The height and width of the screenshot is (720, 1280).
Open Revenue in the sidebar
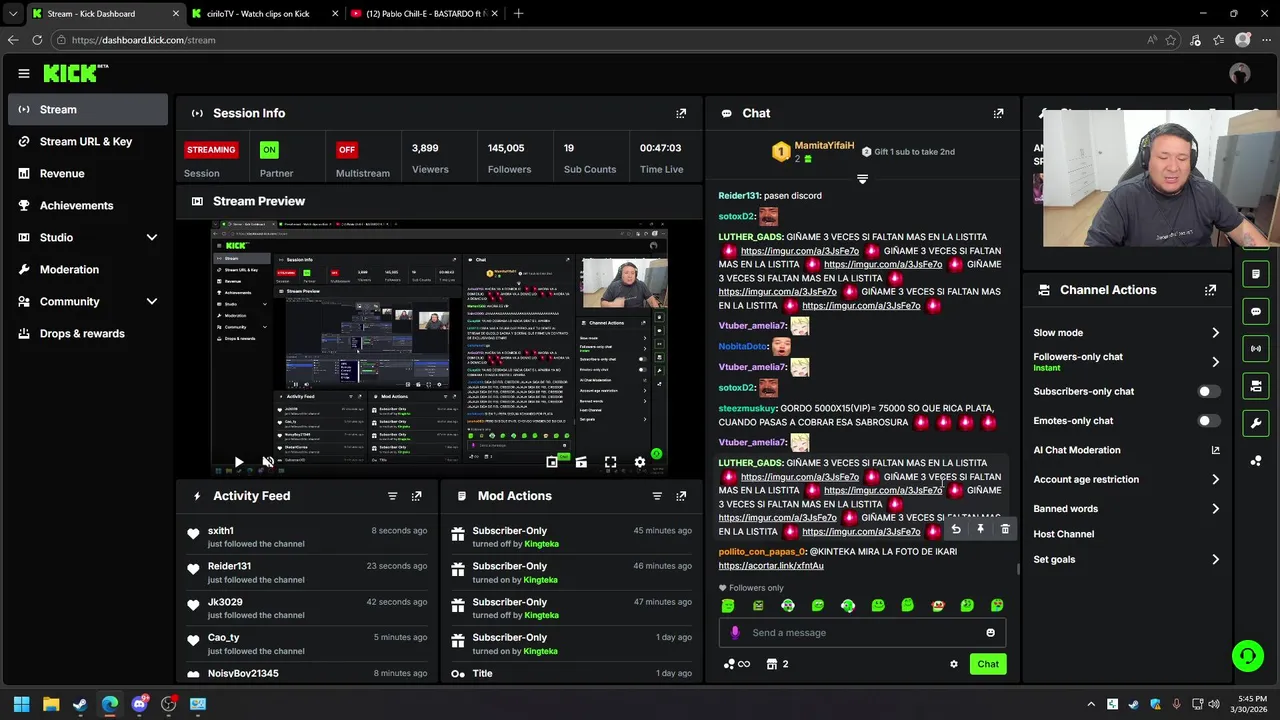tap(88, 173)
